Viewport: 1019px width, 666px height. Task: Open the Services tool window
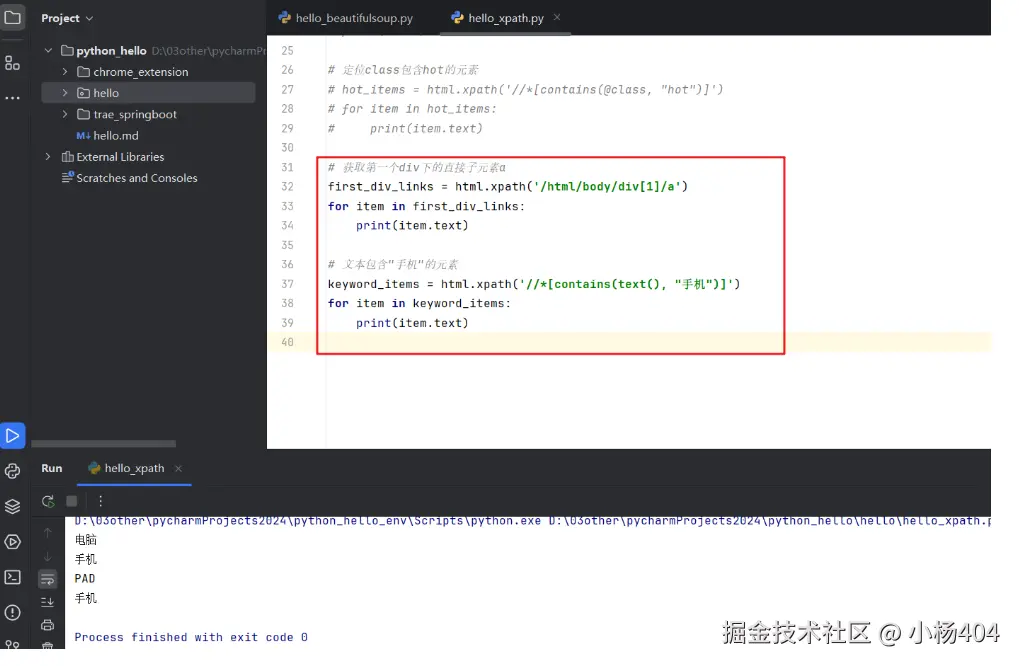12,542
